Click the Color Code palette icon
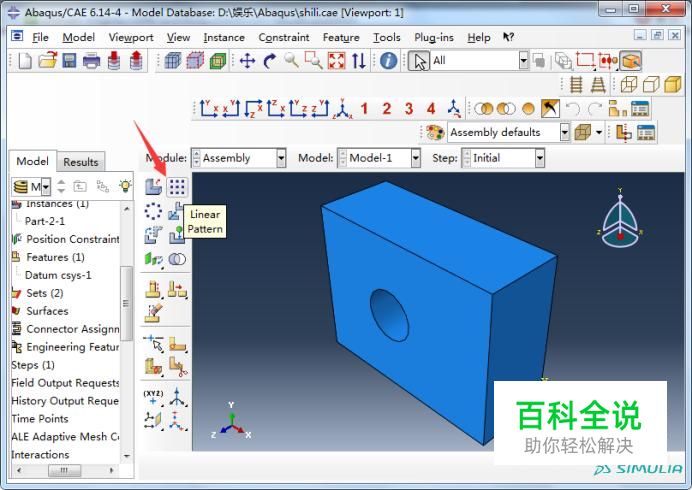This screenshot has height=490, width=692. click(x=435, y=132)
